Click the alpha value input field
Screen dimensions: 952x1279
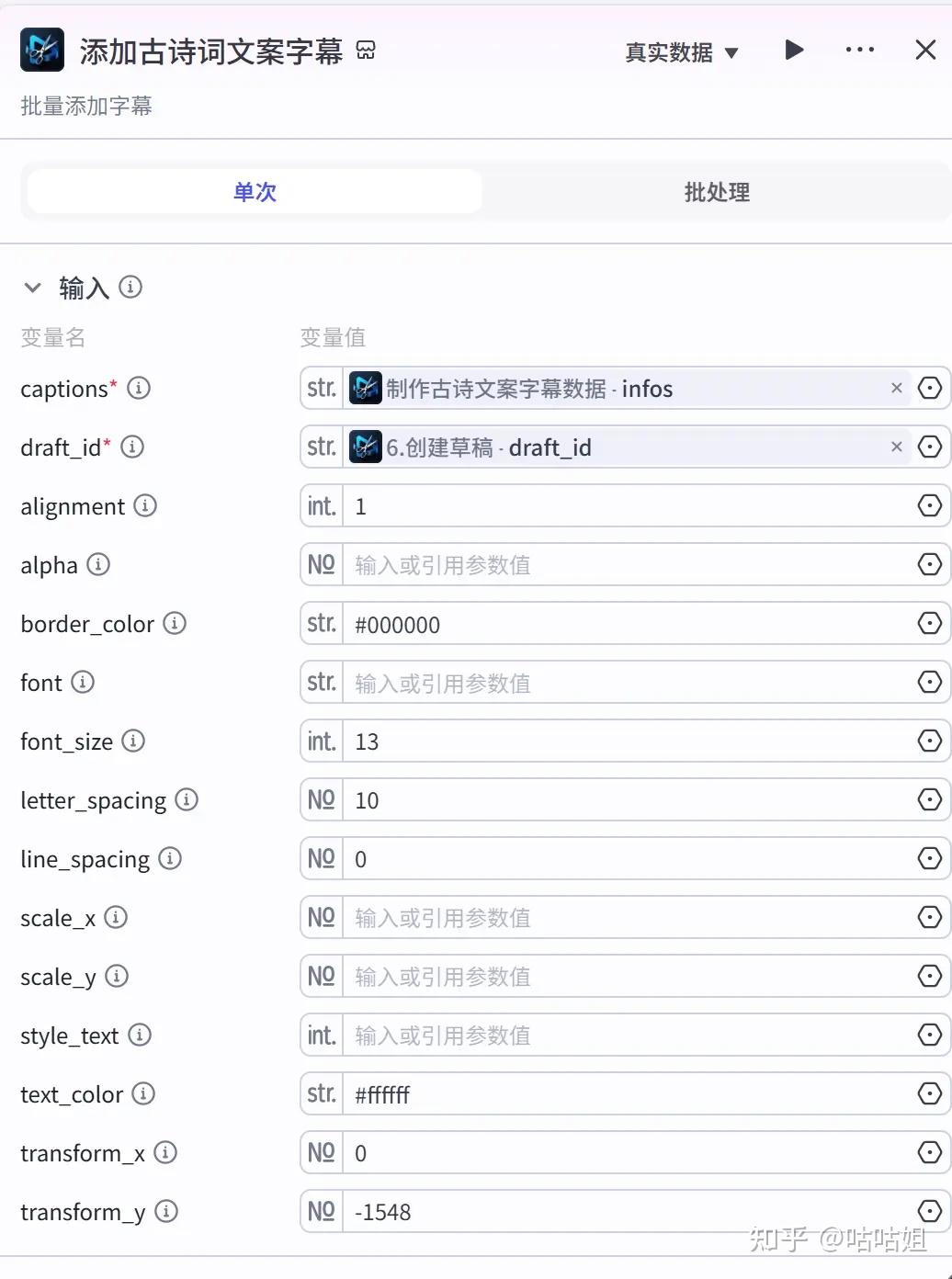coord(625,564)
